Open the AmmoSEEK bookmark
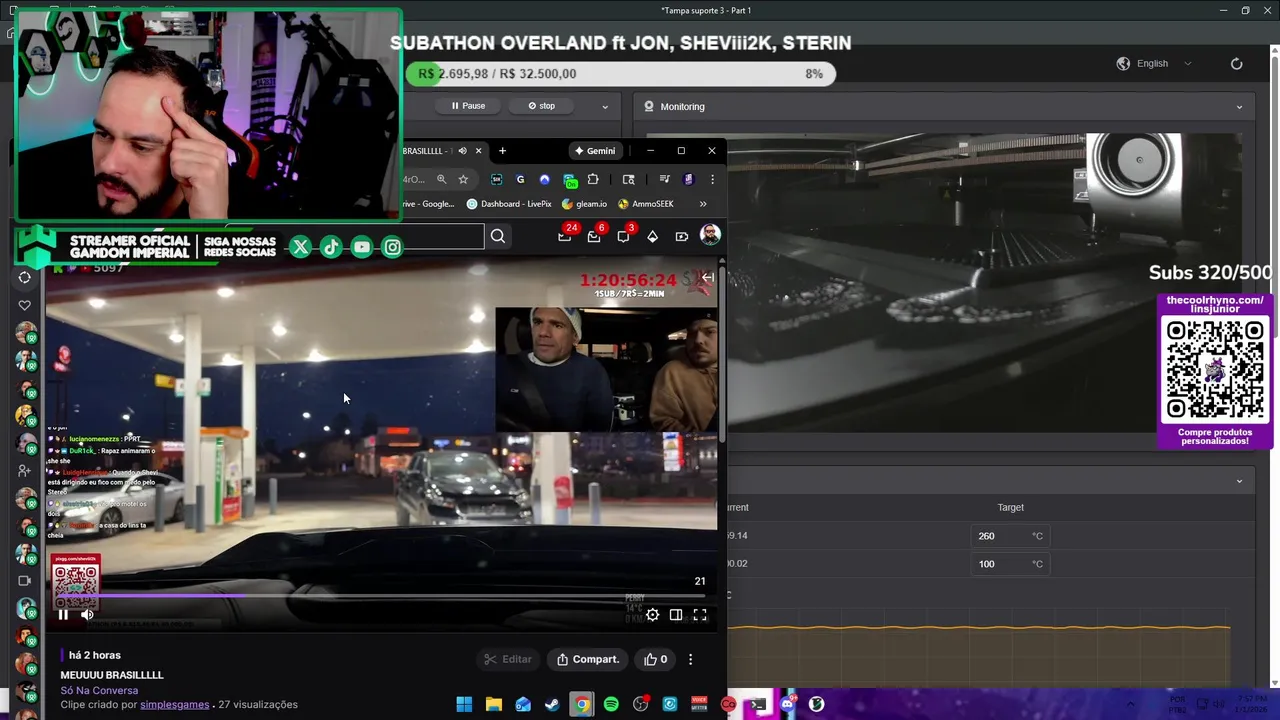 pos(646,204)
